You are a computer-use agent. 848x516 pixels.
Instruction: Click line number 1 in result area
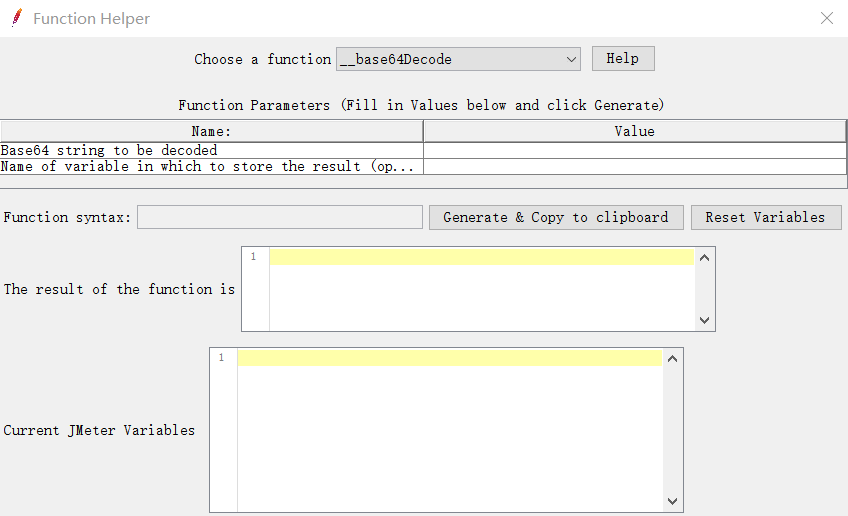[x=253, y=257]
